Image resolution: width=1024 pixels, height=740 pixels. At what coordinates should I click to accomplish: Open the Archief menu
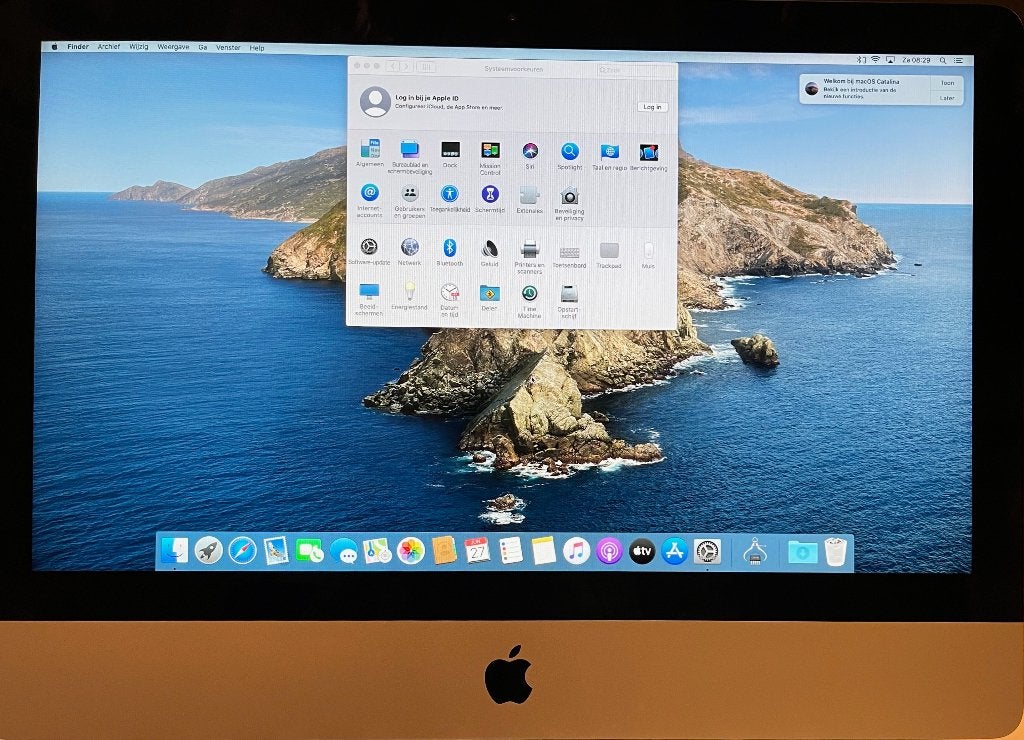coord(109,47)
